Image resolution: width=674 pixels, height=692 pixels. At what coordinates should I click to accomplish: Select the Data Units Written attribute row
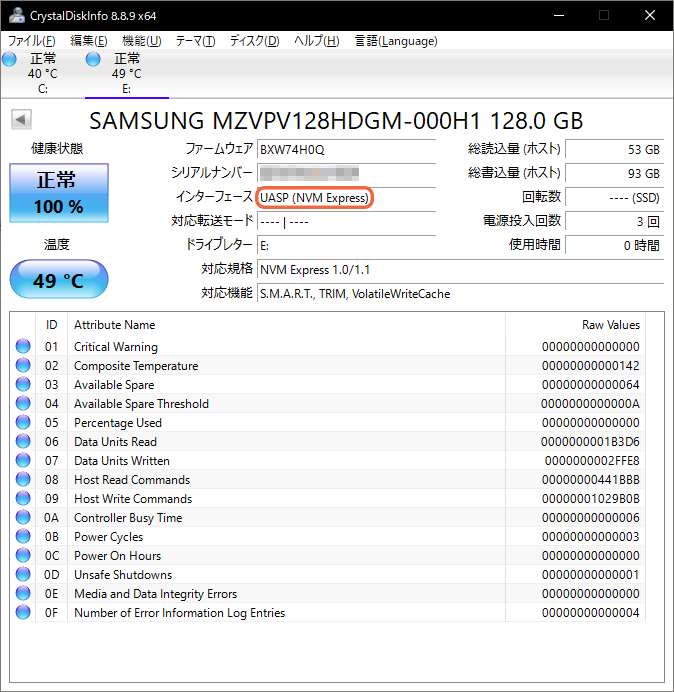coord(328,460)
